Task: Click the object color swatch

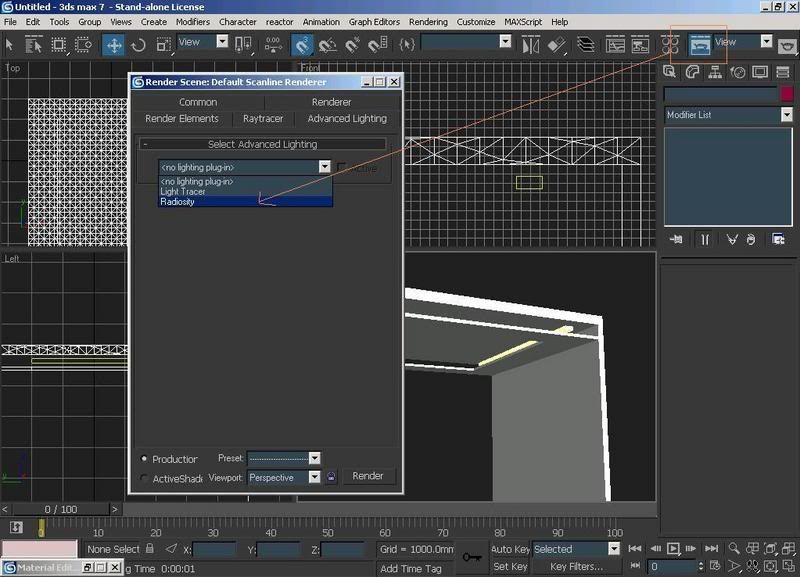Action: [787, 93]
